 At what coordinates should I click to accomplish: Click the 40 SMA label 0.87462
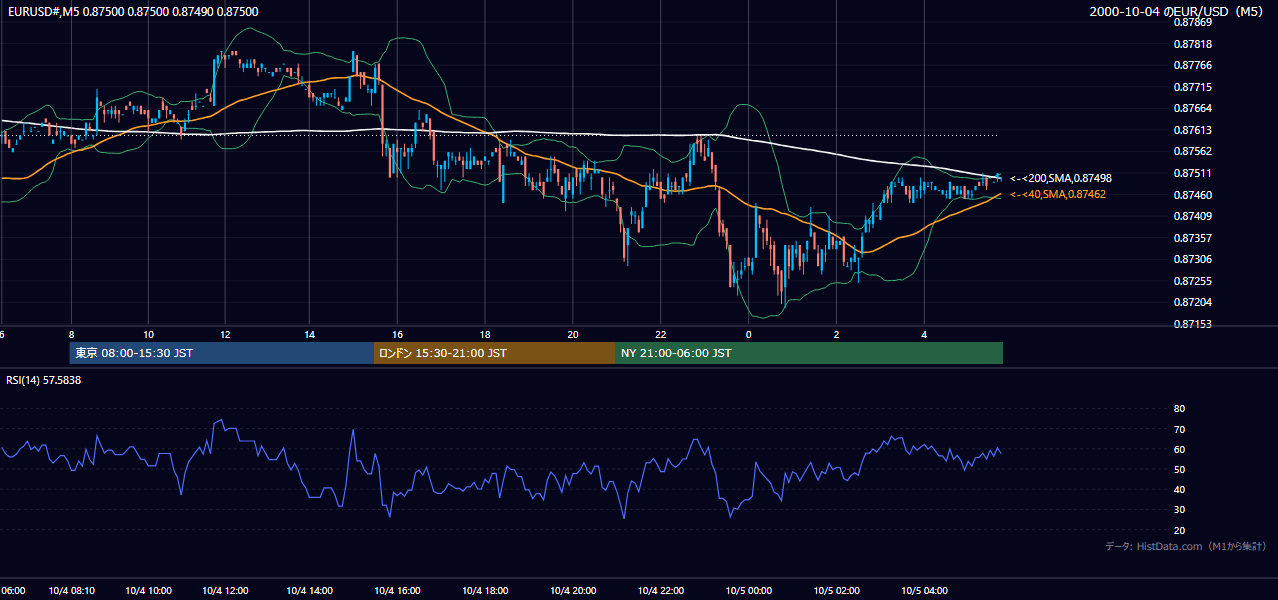1058,194
